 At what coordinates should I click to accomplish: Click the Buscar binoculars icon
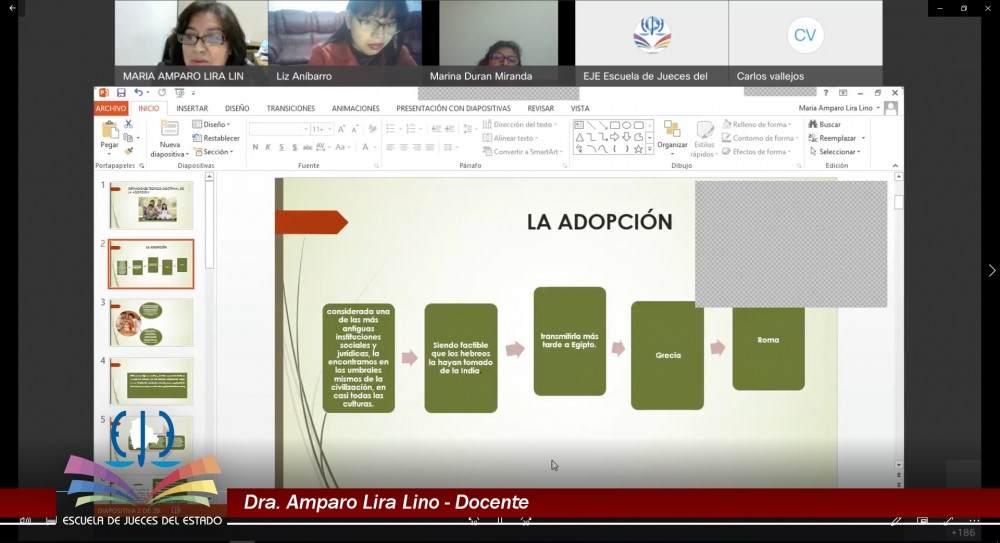pos(813,125)
